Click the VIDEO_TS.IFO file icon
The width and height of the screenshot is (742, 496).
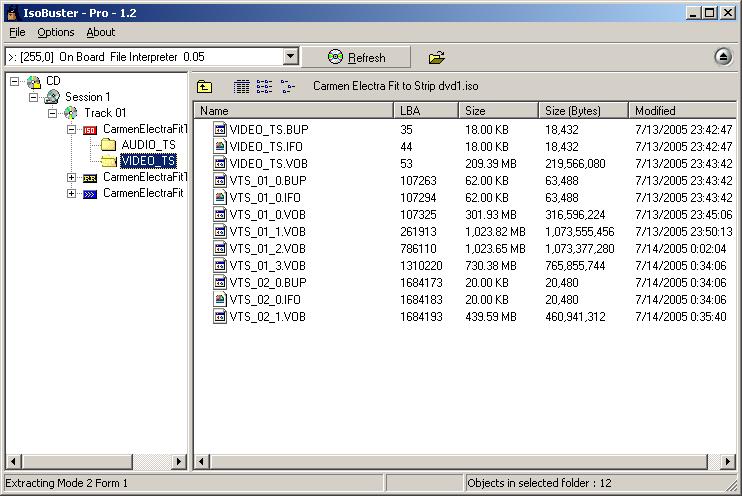pos(220,146)
